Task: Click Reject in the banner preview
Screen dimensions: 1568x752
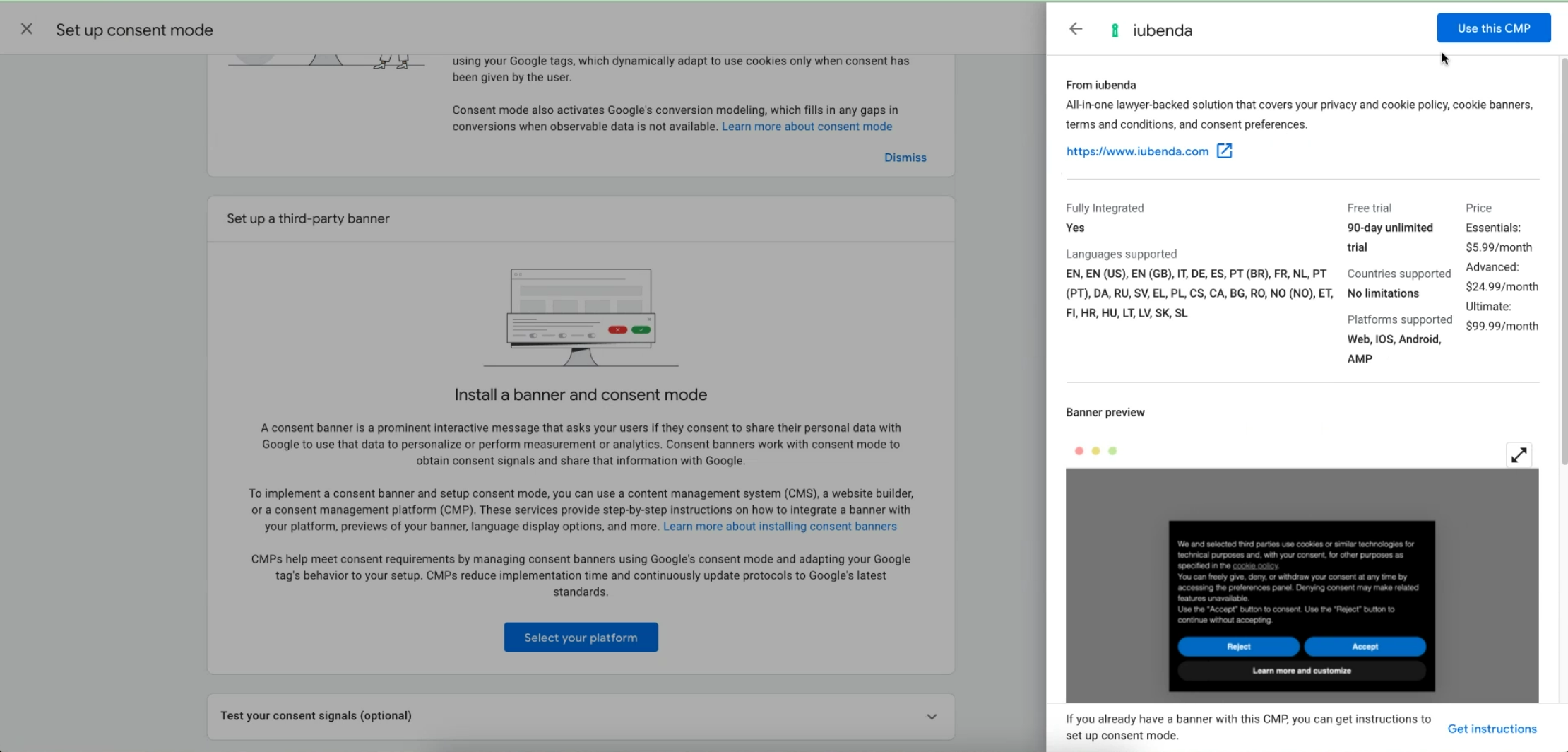Action: [1237, 646]
